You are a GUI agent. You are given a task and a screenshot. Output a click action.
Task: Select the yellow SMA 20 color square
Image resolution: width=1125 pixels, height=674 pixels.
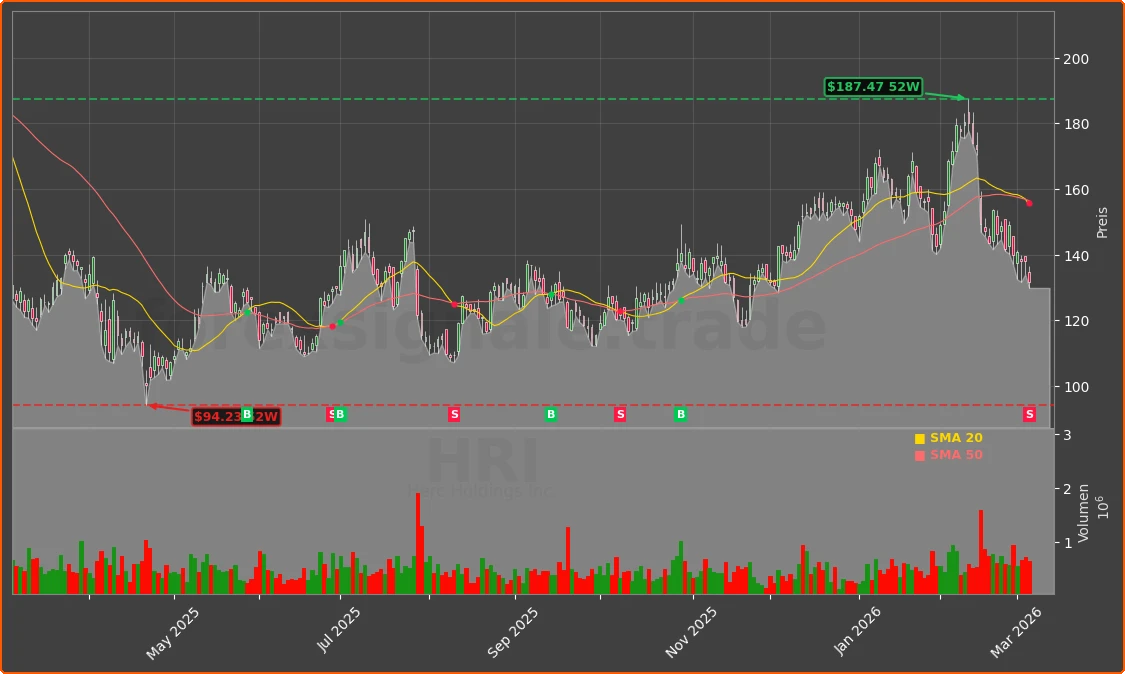pos(918,437)
